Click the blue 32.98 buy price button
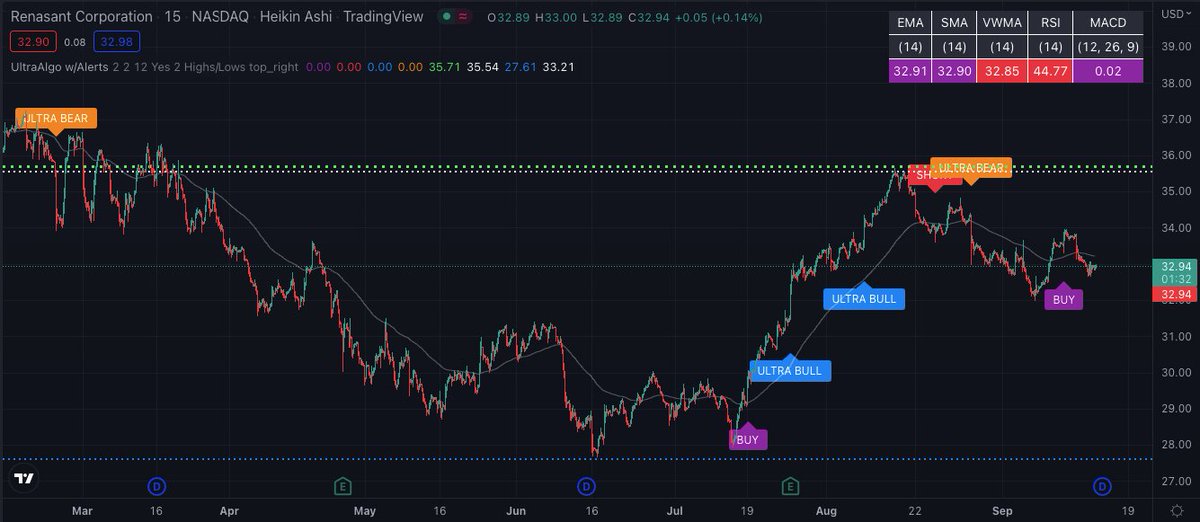Viewport: 1200px width, 522px height. 115,42
